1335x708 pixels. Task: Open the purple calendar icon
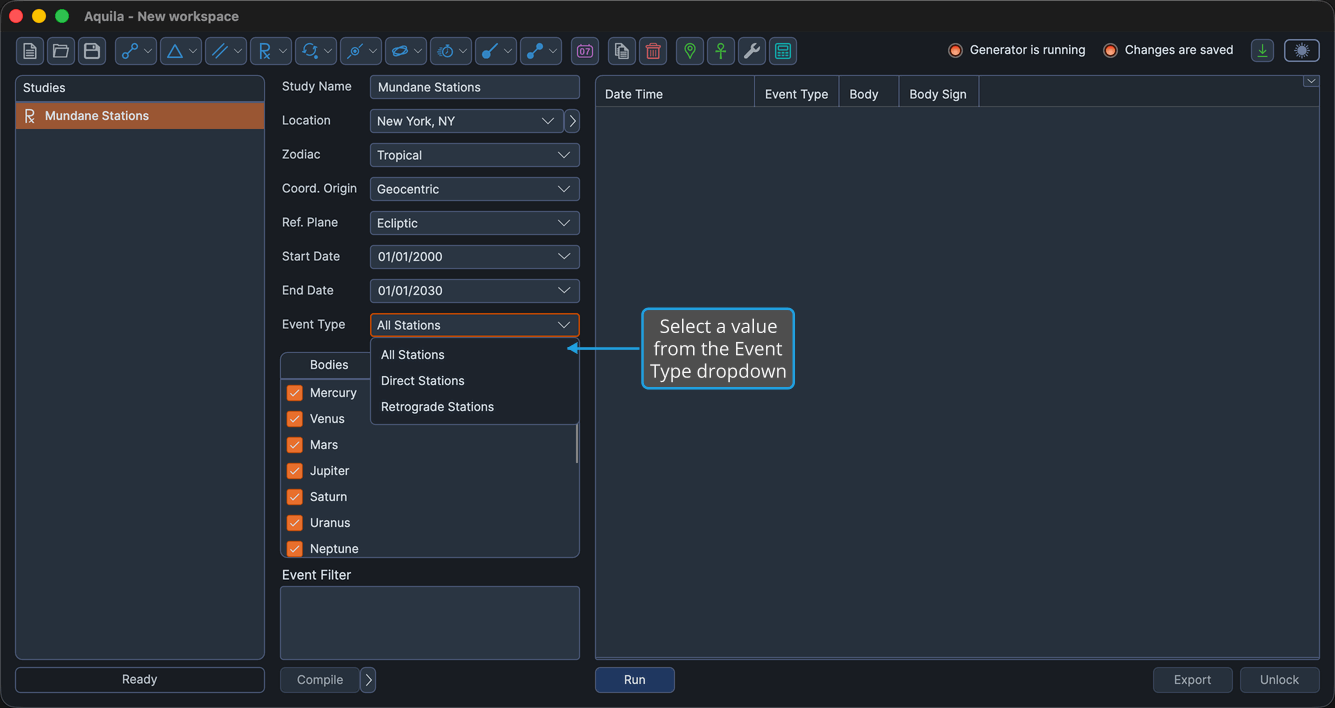click(585, 51)
